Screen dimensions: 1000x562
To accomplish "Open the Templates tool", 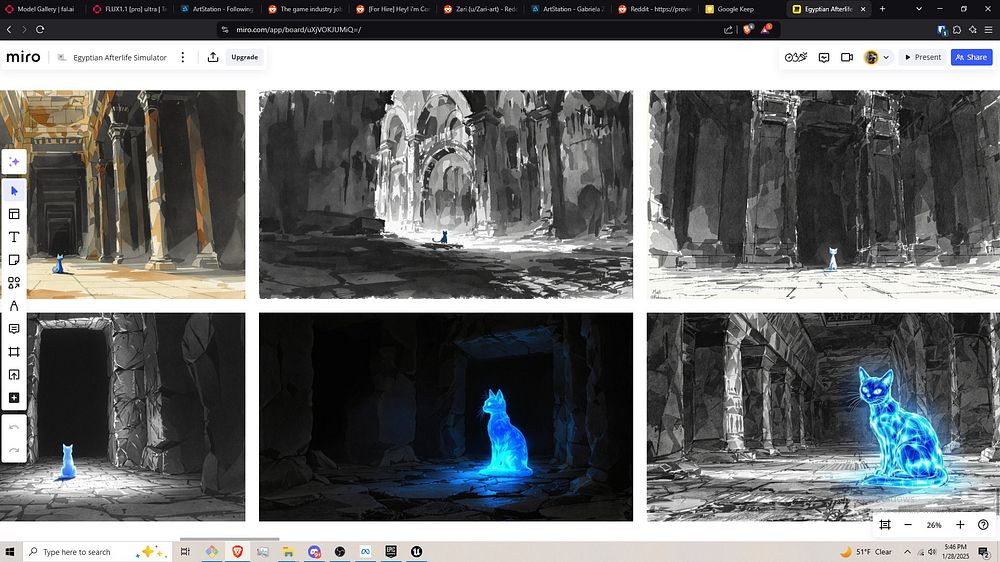I will (14, 214).
